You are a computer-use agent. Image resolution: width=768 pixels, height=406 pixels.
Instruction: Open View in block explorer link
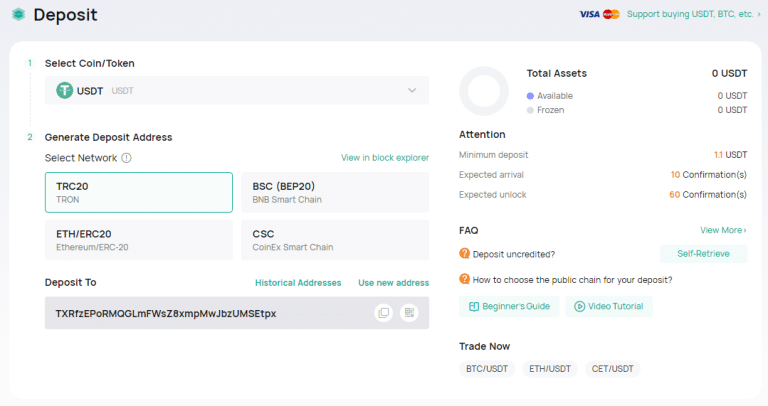[x=385, y=158]
